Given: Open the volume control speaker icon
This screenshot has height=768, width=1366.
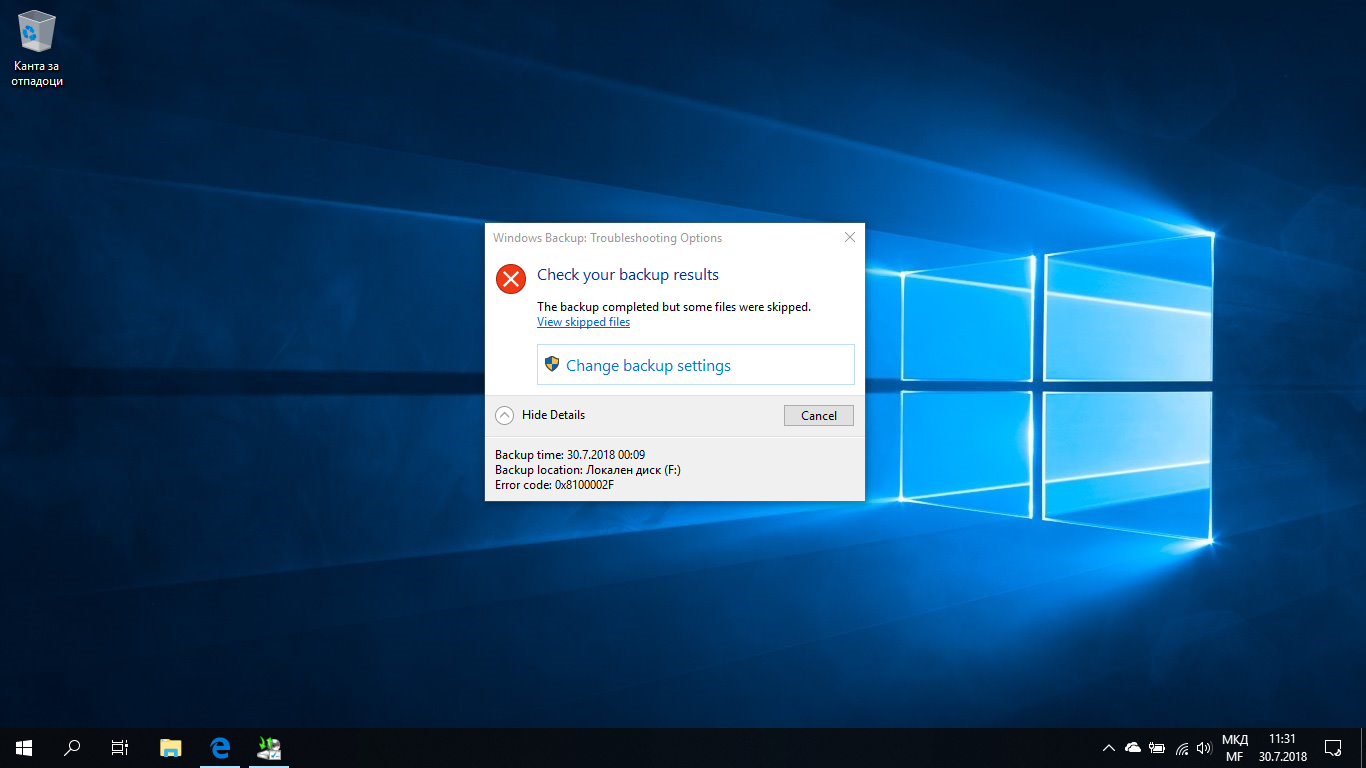Looking at the screenshot, I should 1203,747.
